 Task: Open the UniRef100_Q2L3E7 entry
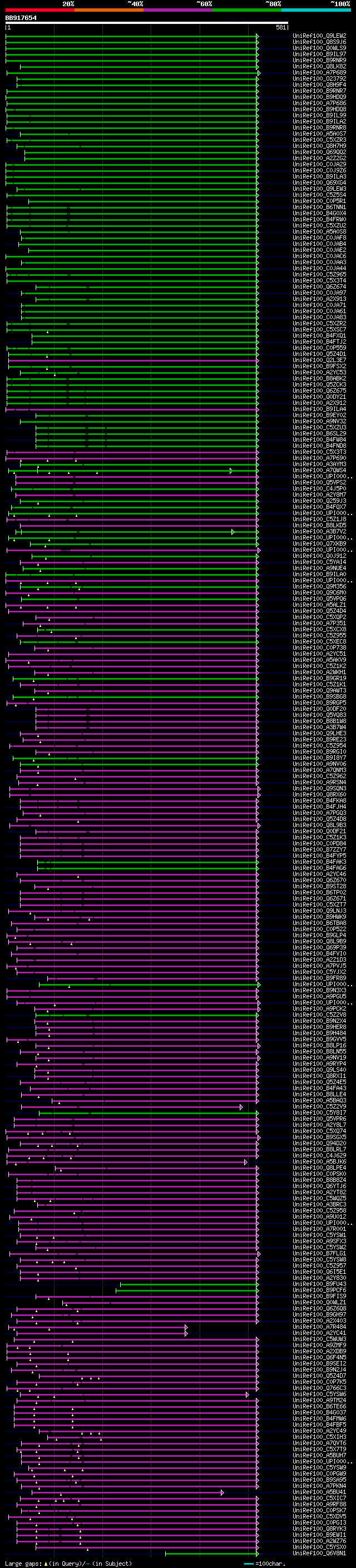319,360
